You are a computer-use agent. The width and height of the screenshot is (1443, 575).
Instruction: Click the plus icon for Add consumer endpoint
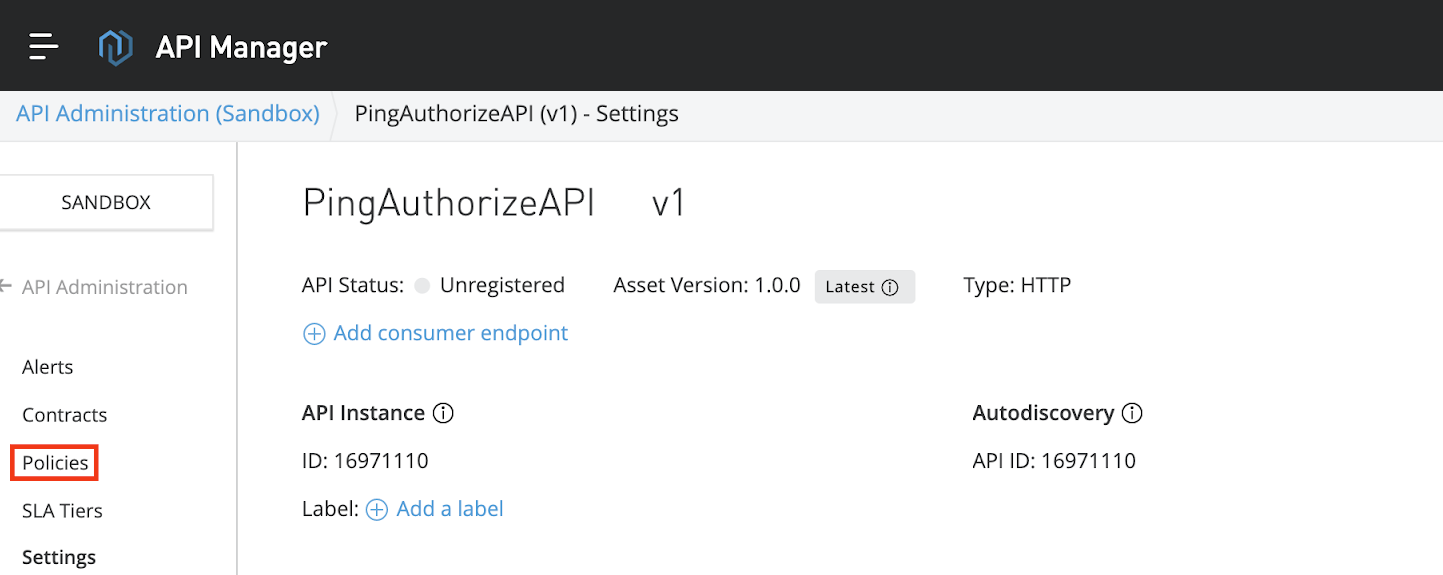tap(314, 334)
